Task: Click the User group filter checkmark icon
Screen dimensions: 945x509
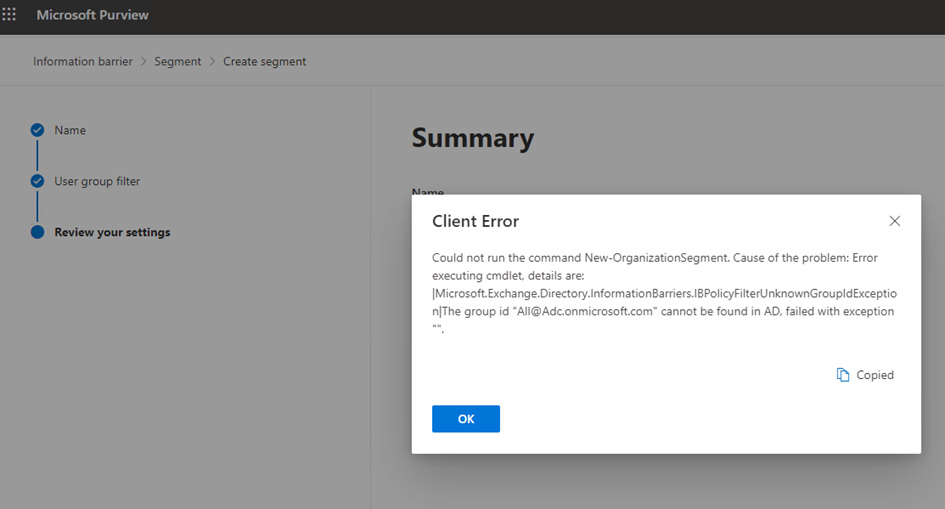Action: click(37, 181)
